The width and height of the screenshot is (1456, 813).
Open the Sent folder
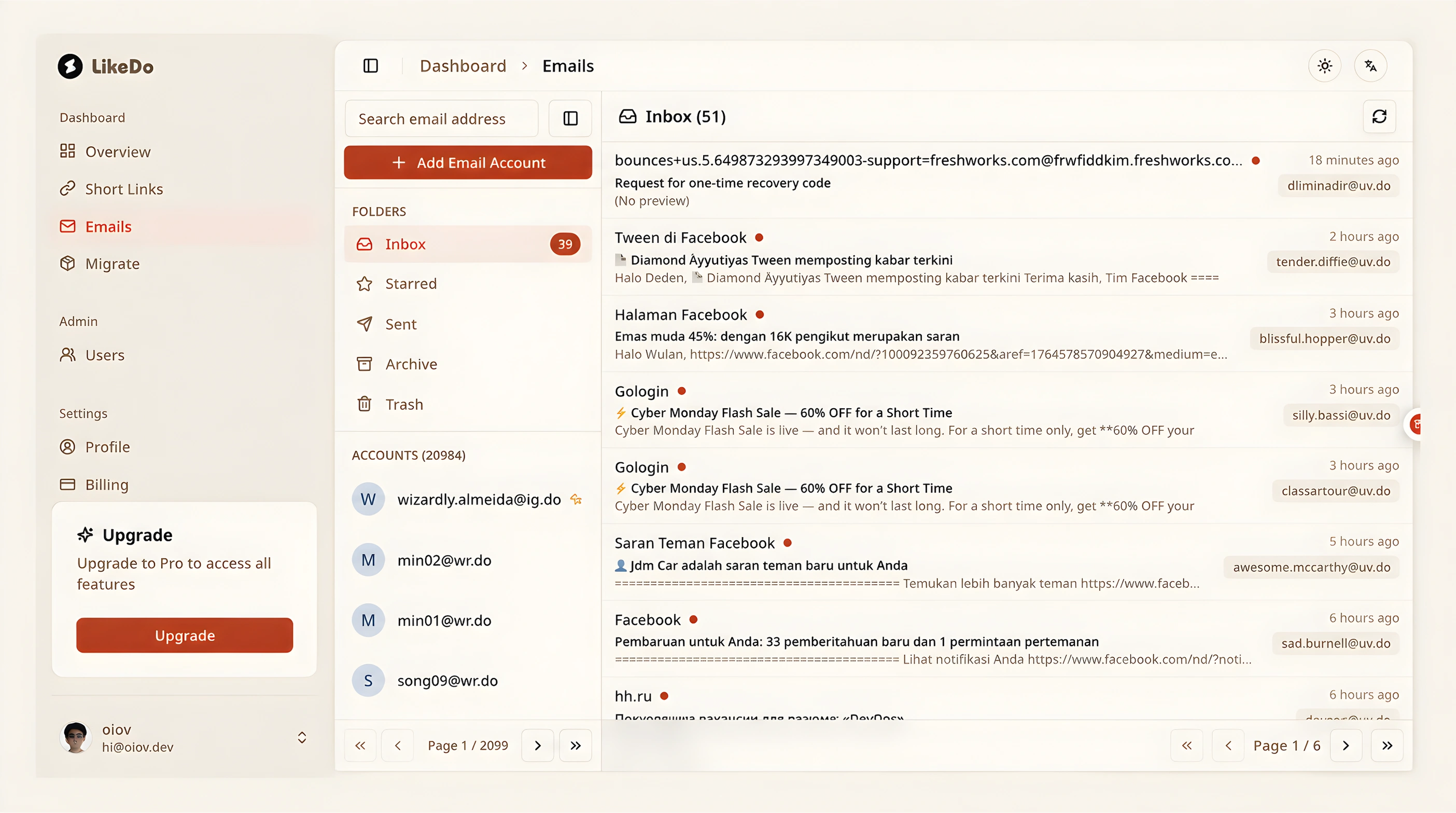468,324
